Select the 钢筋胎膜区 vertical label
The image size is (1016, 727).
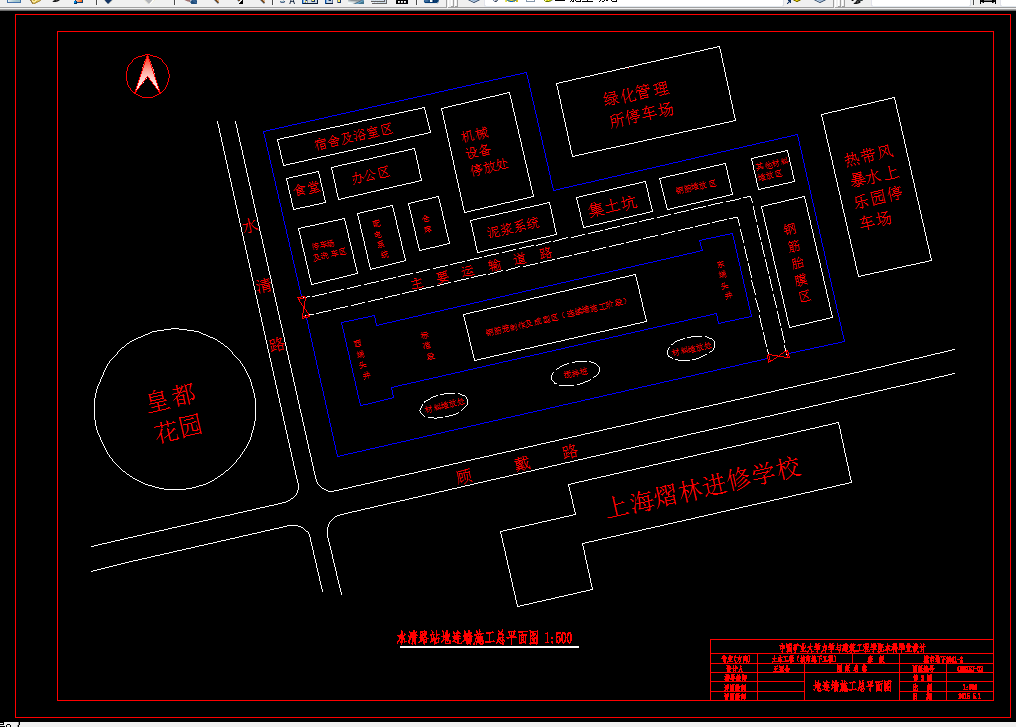(x=797, y=262)
